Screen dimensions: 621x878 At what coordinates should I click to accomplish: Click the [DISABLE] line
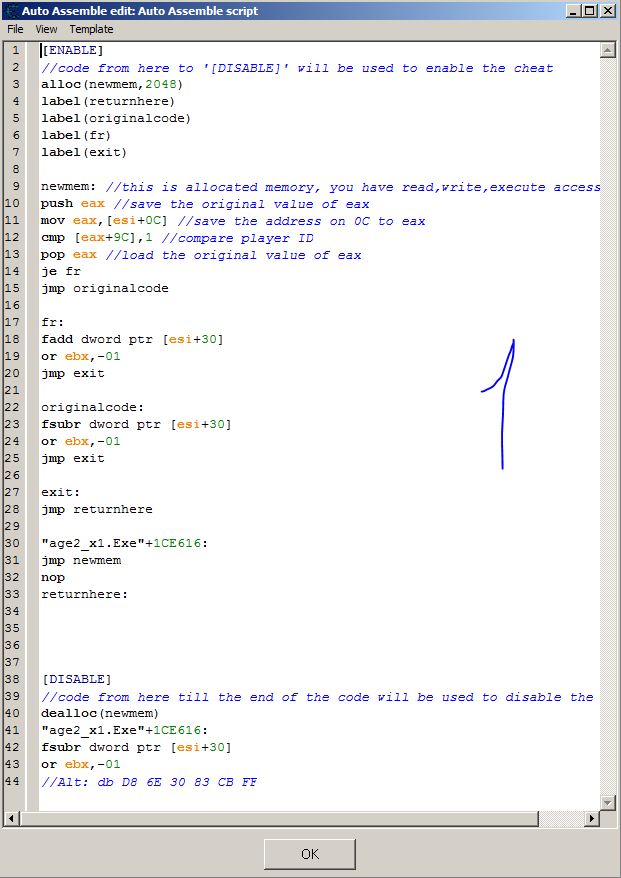(76, 679)
